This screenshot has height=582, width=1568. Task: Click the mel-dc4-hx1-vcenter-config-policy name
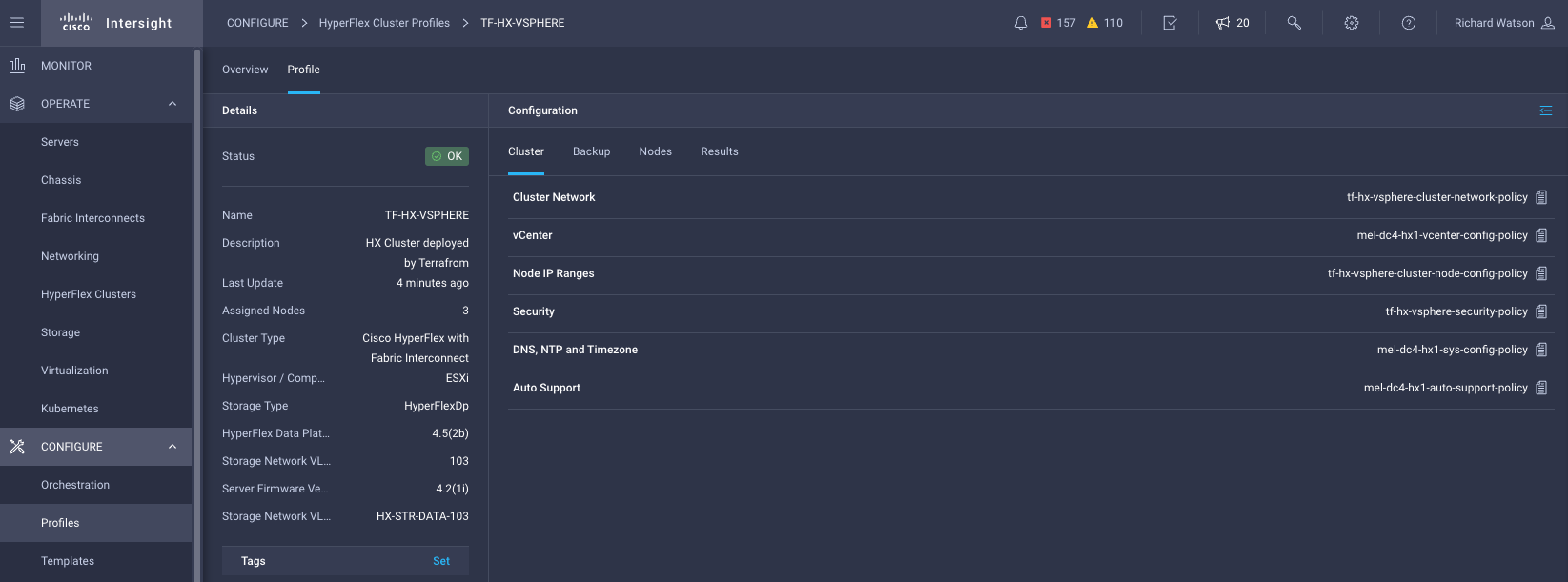pos(1442,235)
